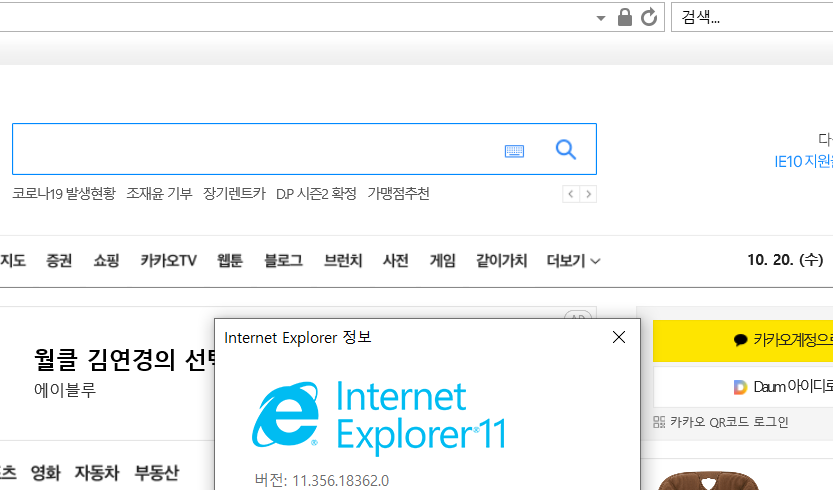Click the 10. 20. (수) date text
The height and width of the screenshot is (490, 833).
coord(785,260)
